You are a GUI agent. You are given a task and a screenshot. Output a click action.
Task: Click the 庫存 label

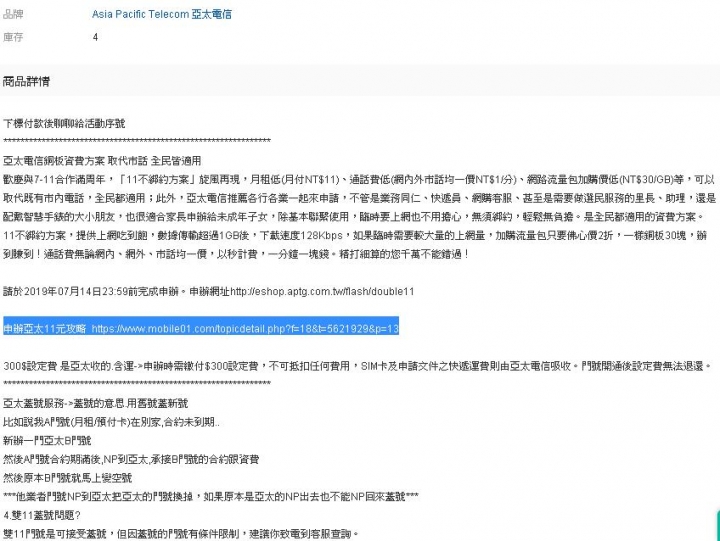pyautogui.click(x=13, y=37)
